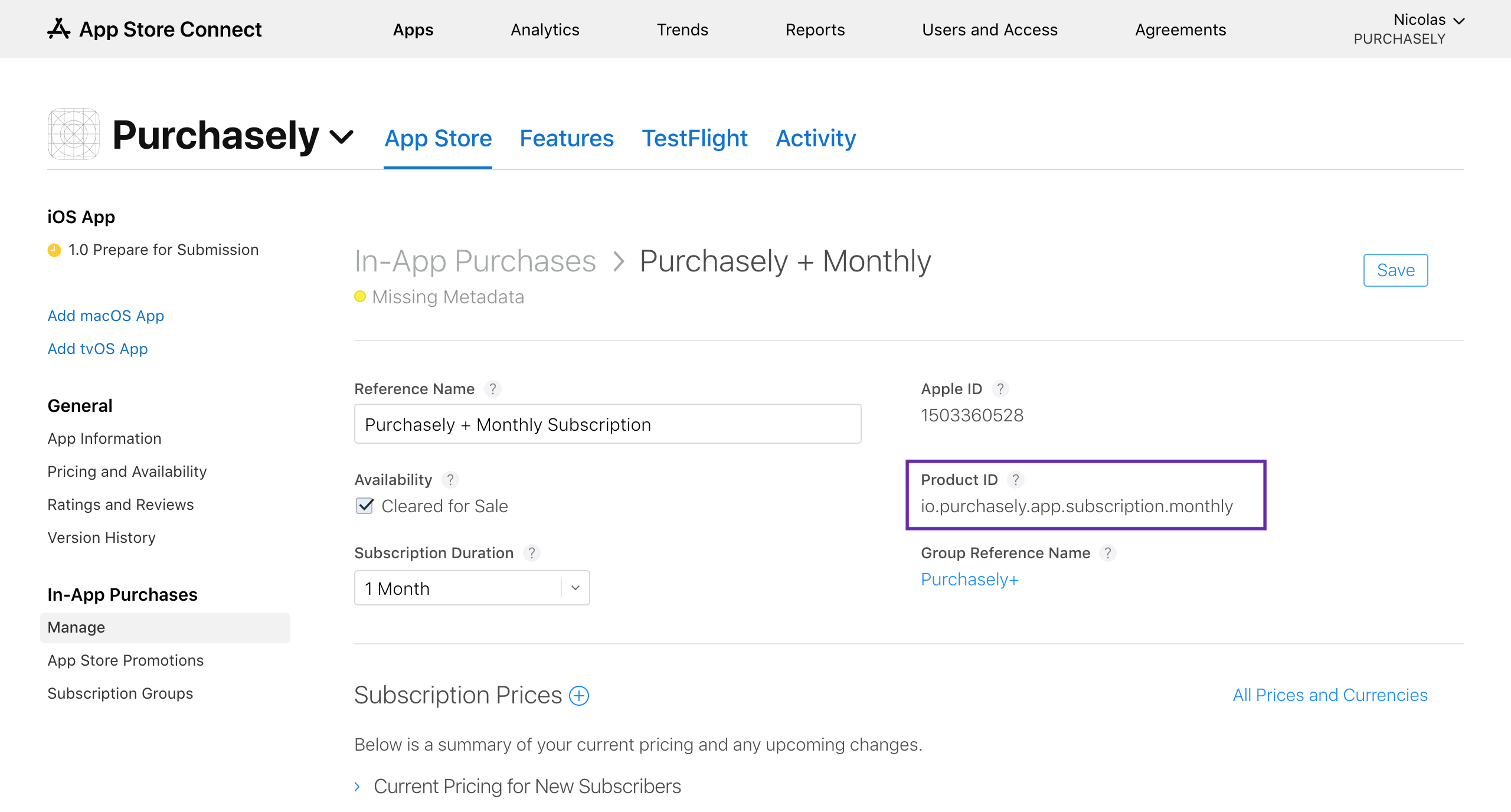Open the Trends menu
Image resolution: width=1511 pixels, height=812 pixels.
pyautogui.click(x=682, y=30)
